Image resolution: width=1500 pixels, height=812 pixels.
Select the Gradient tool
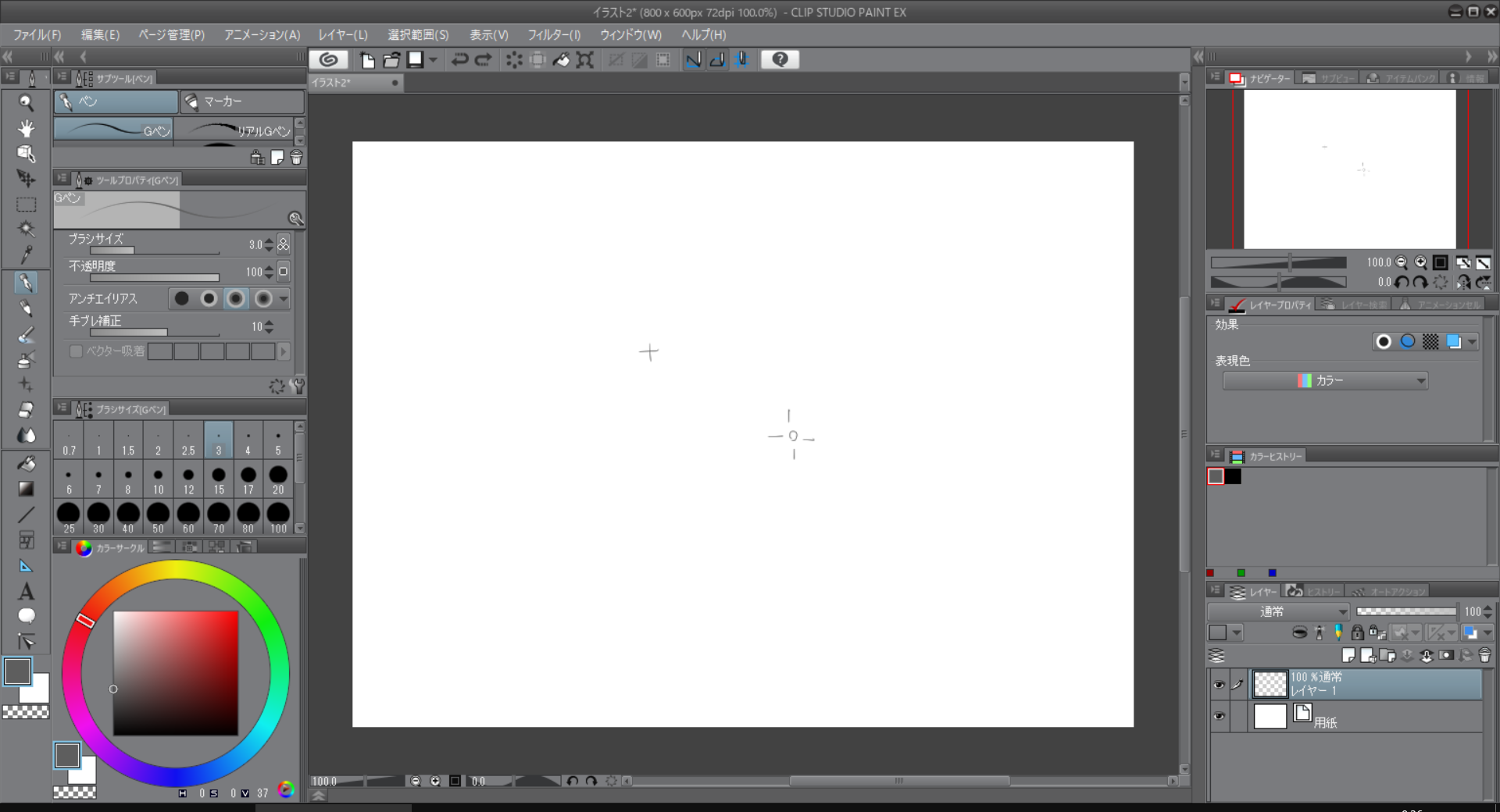(26, 489)
